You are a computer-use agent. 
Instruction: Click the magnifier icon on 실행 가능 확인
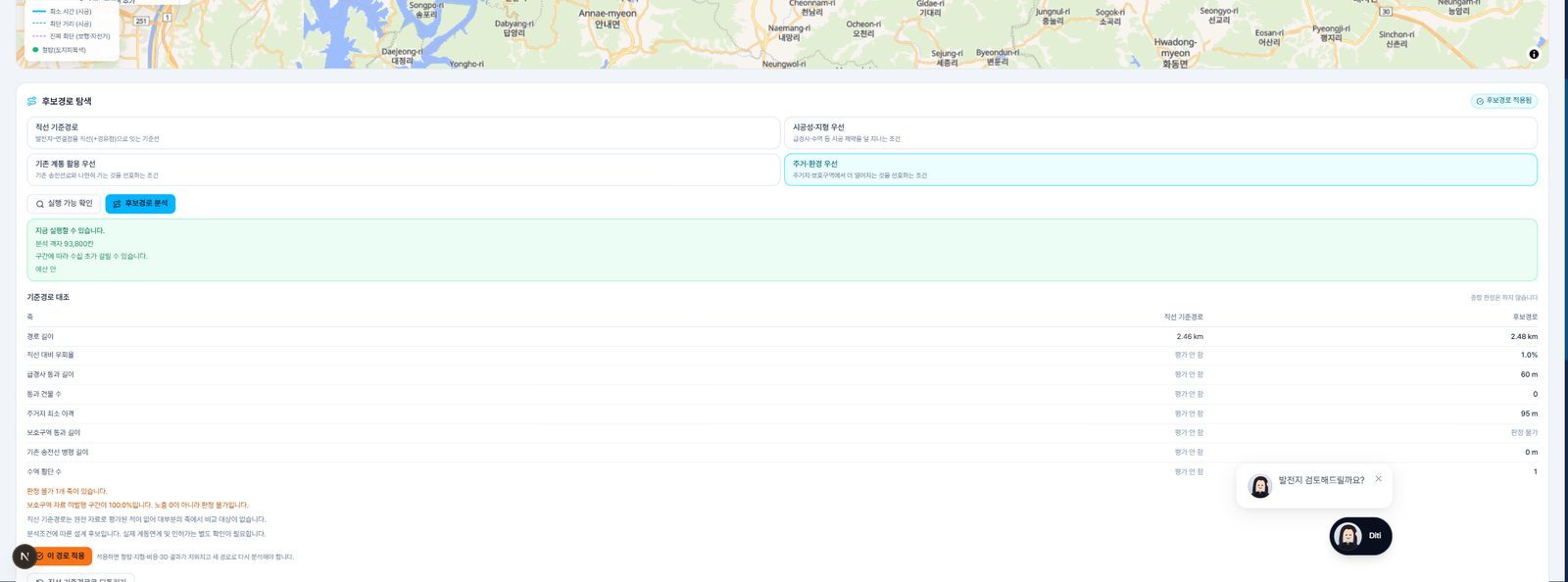[x=40, y=204]
